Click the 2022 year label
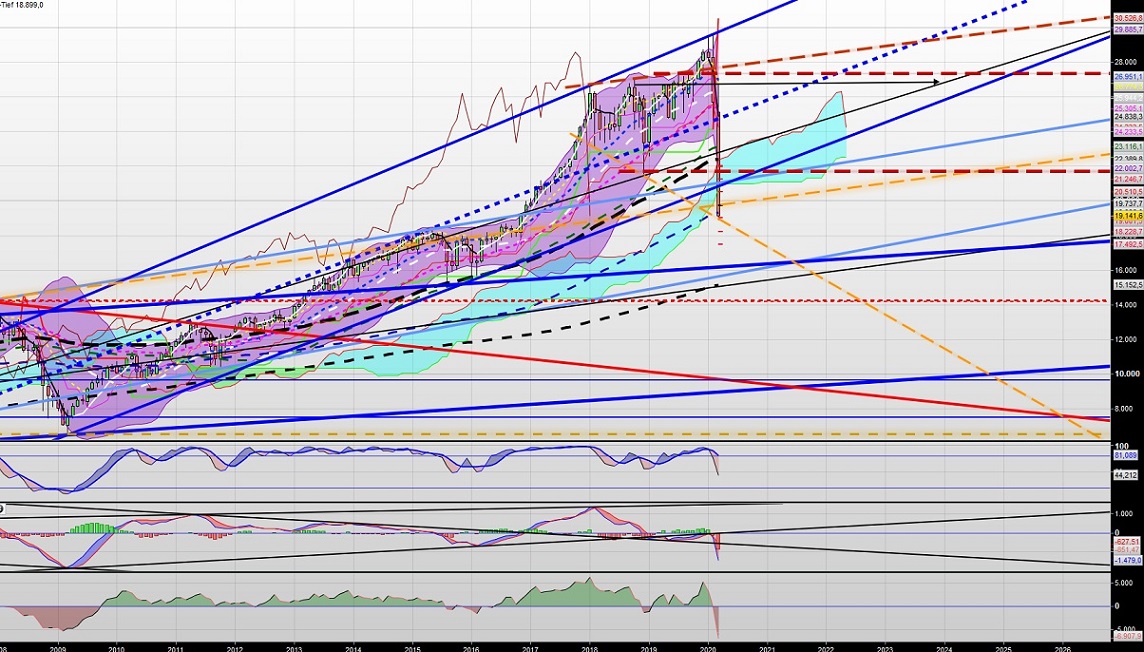 tap(826, 648)
